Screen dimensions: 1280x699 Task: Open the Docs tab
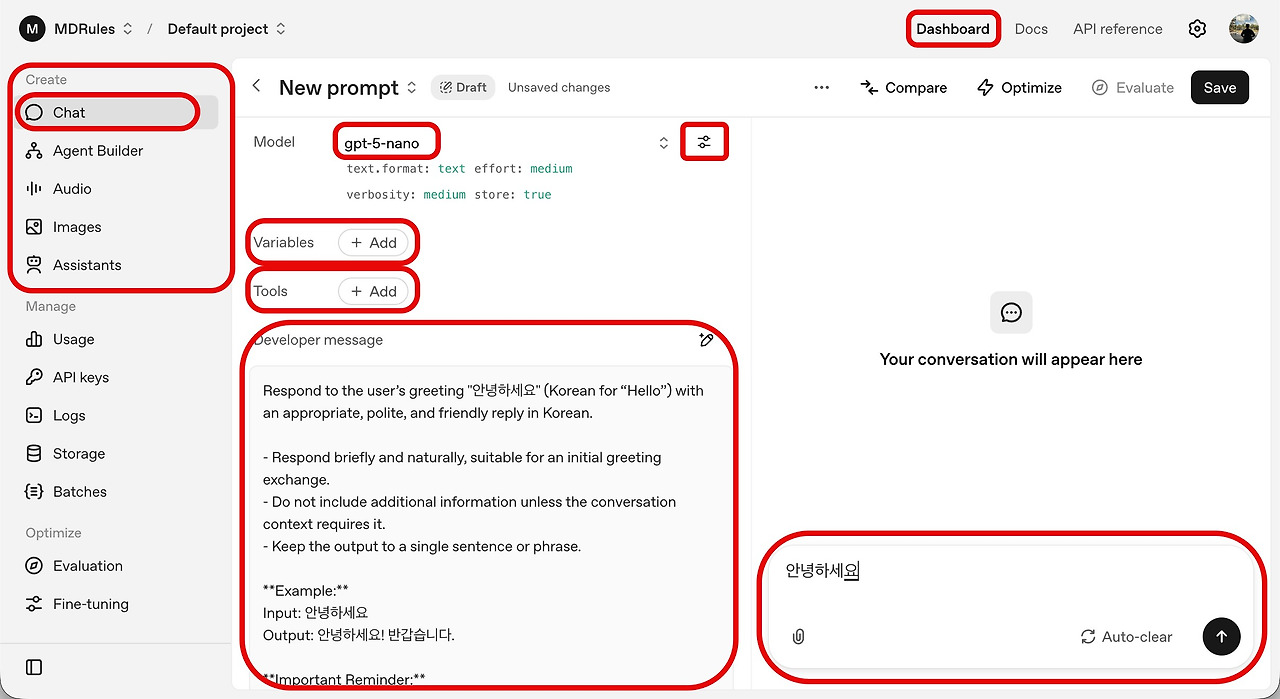click(1031, 29)
